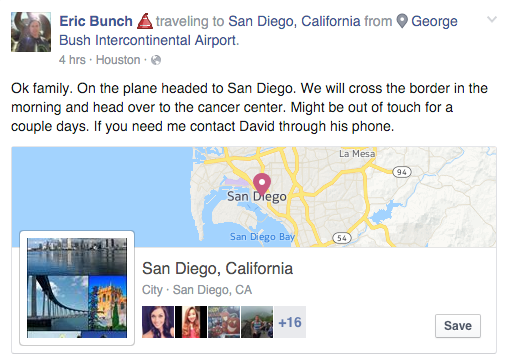The height and width of the screenshot is (362, 507).
Task: Click the second friend avatar with red hair
Action: (x=191, y=322)
